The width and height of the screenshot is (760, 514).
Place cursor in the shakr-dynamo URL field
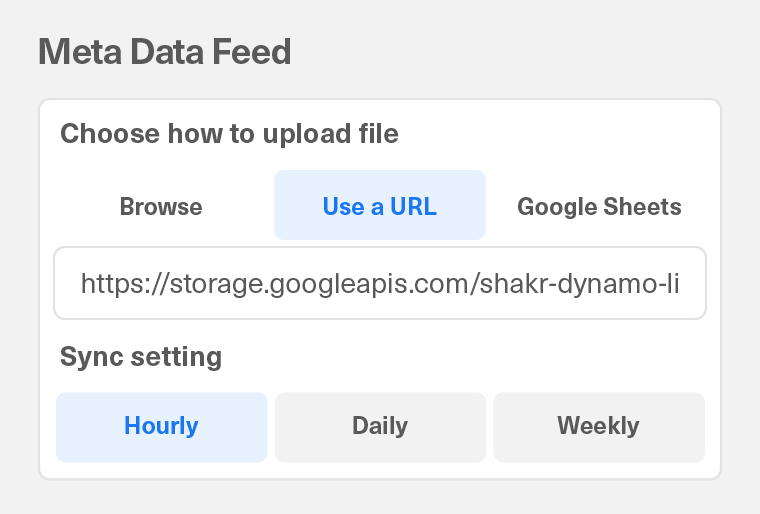click(380, 284)
